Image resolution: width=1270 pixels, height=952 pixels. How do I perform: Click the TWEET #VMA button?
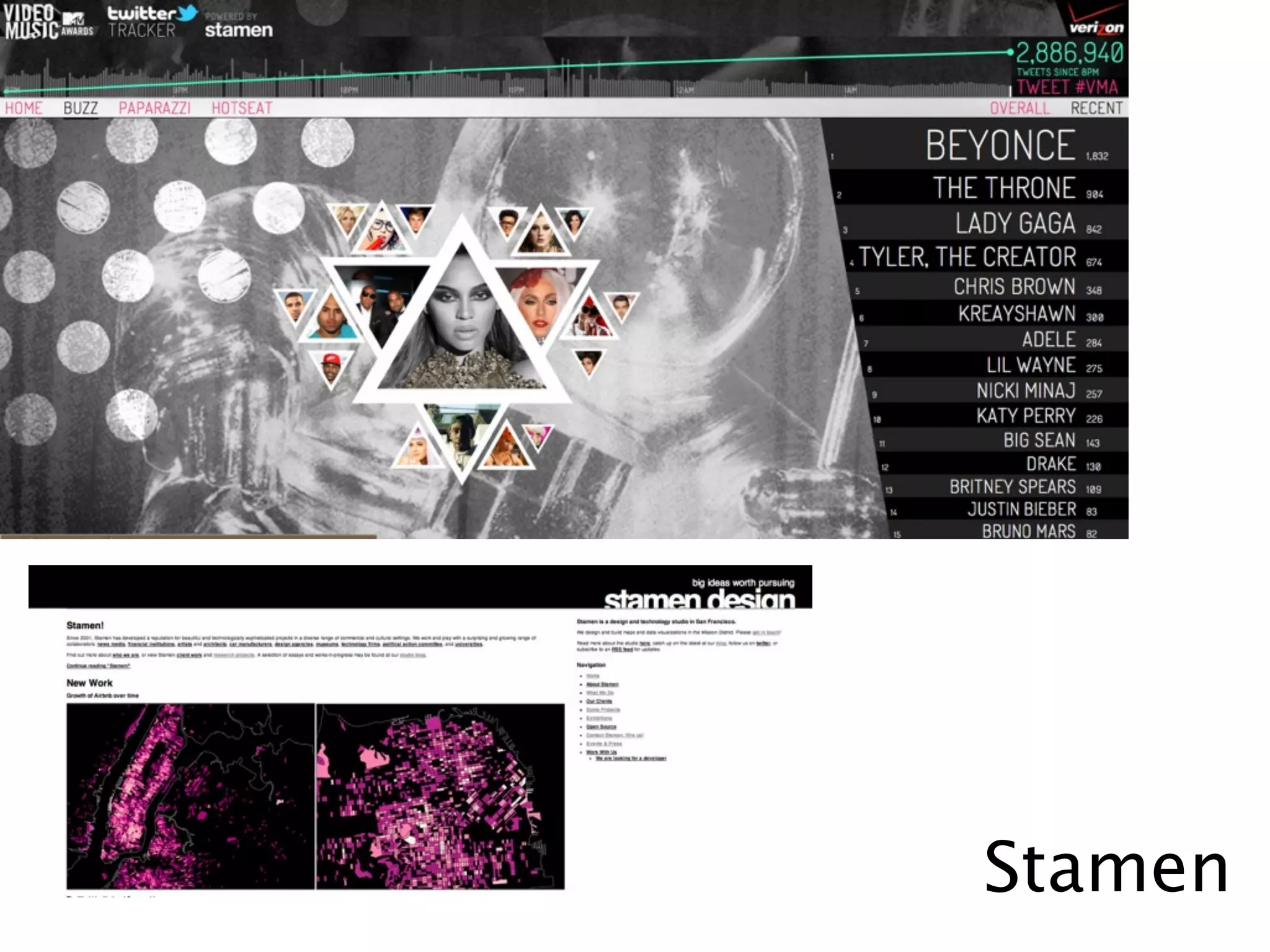(1067, 87)
